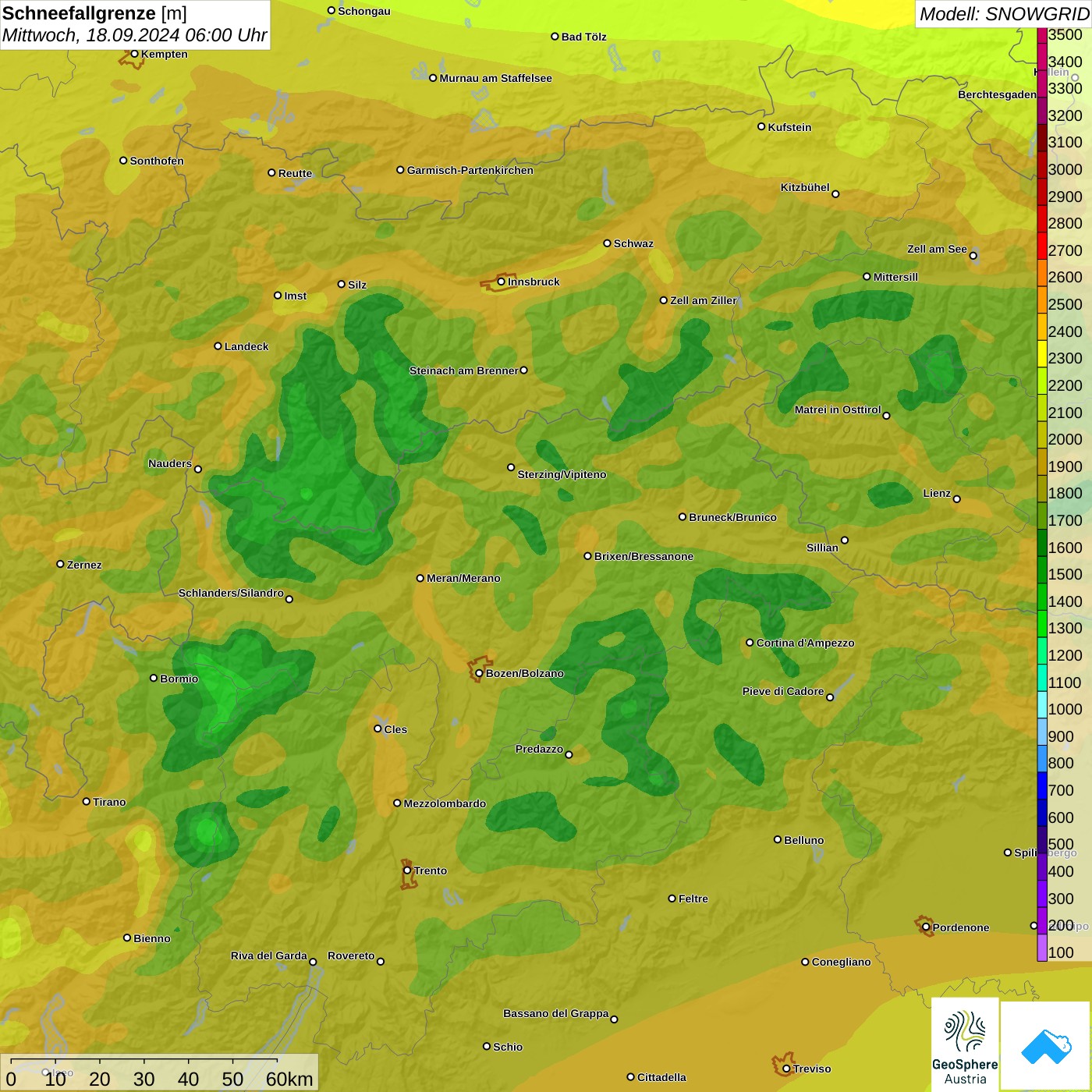Select the "100" legend value
Image resolution: width=1092 pixels, height=1092 pixels.
1061,952
